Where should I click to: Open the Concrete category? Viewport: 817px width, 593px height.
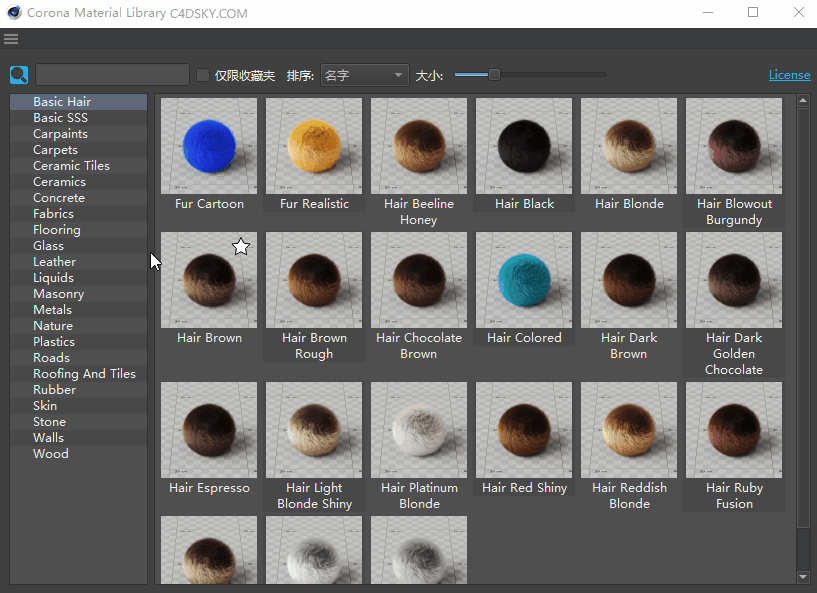click(x=79, y=198)
